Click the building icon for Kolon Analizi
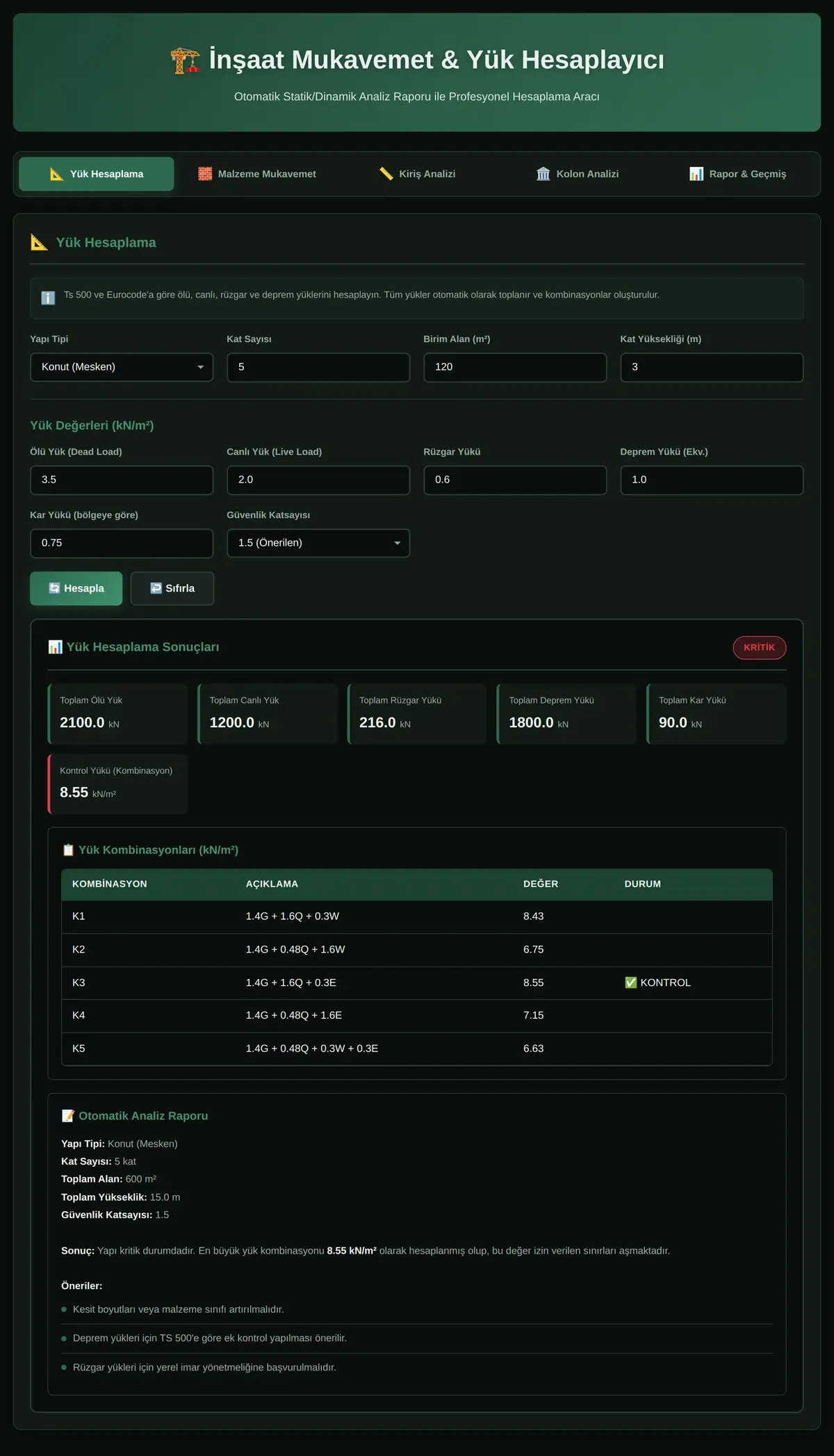This screenshot has height=1456, width=834. [543, 174]
